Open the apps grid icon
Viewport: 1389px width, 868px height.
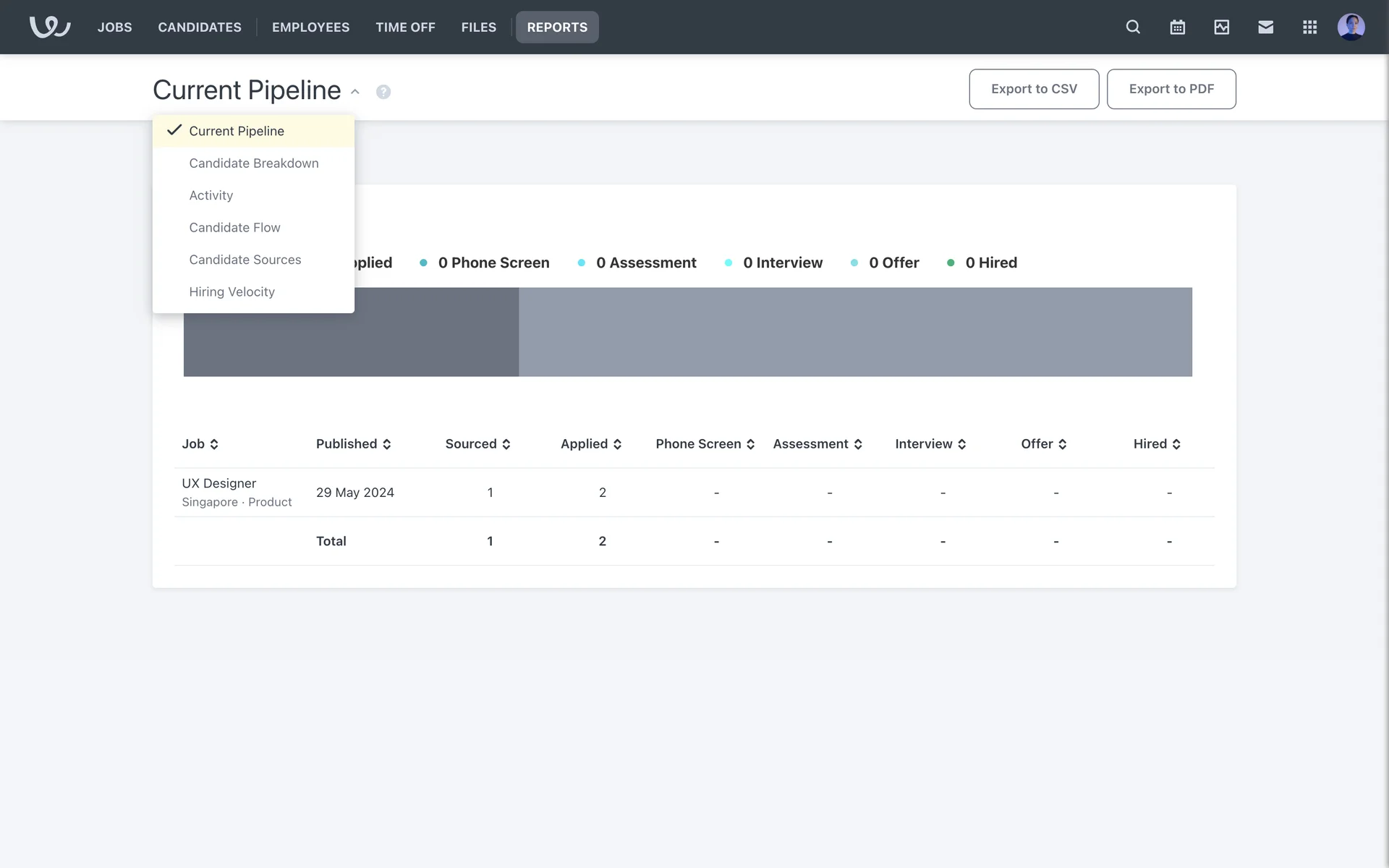(x=1309, y=27)
